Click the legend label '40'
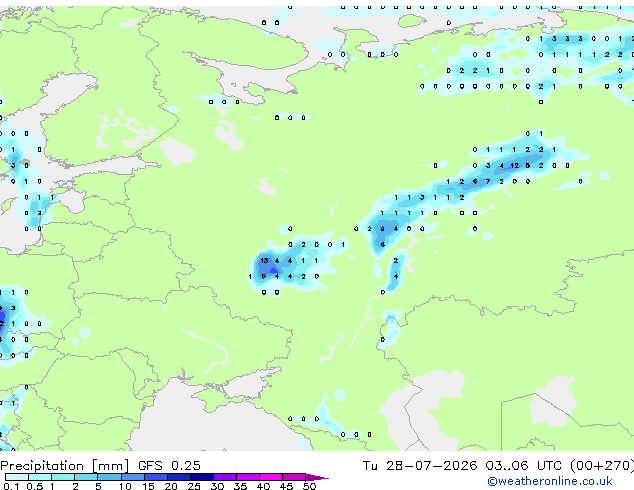 tap(263, 486)
